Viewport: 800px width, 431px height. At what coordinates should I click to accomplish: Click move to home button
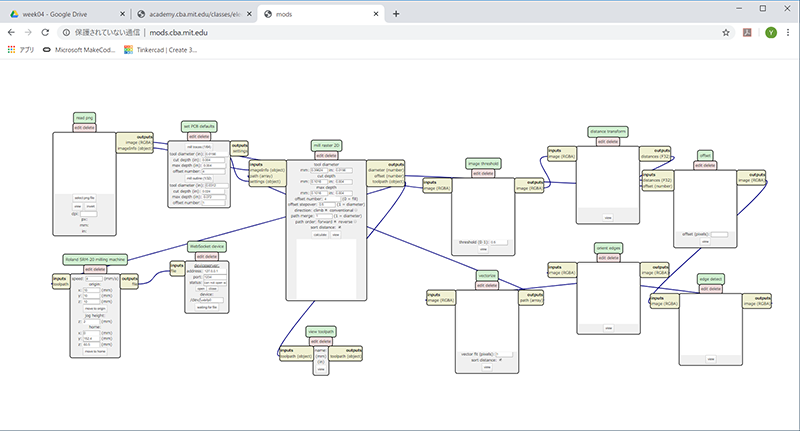[x=95, y=351]
